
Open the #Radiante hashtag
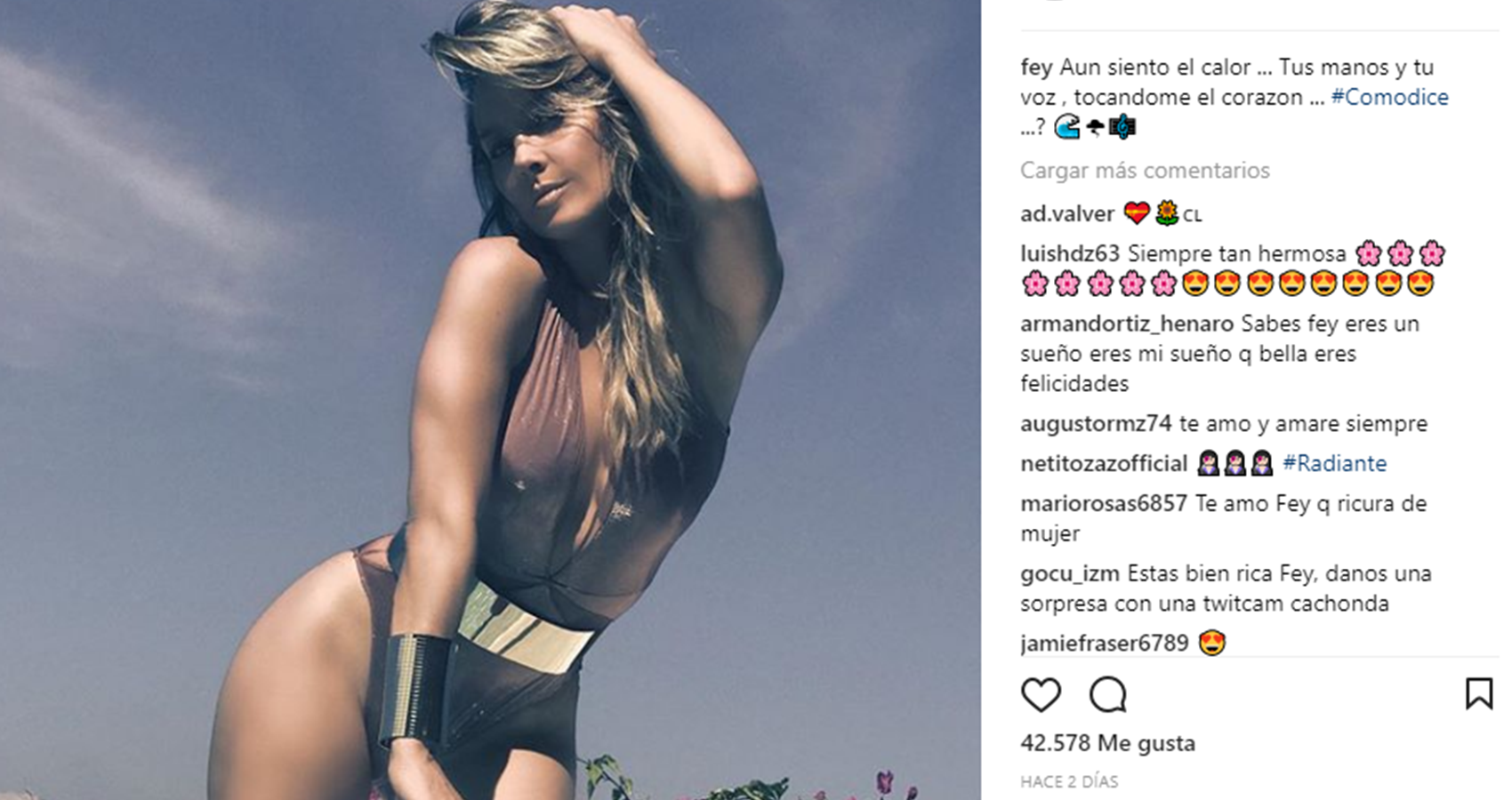[1334, 463]
